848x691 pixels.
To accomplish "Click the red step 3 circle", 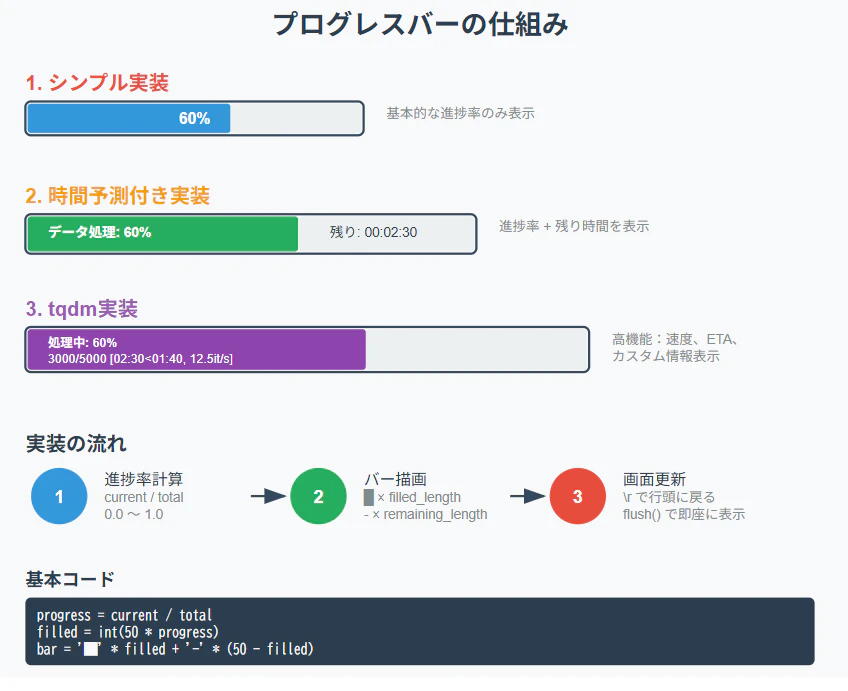I will pos(578,496).
